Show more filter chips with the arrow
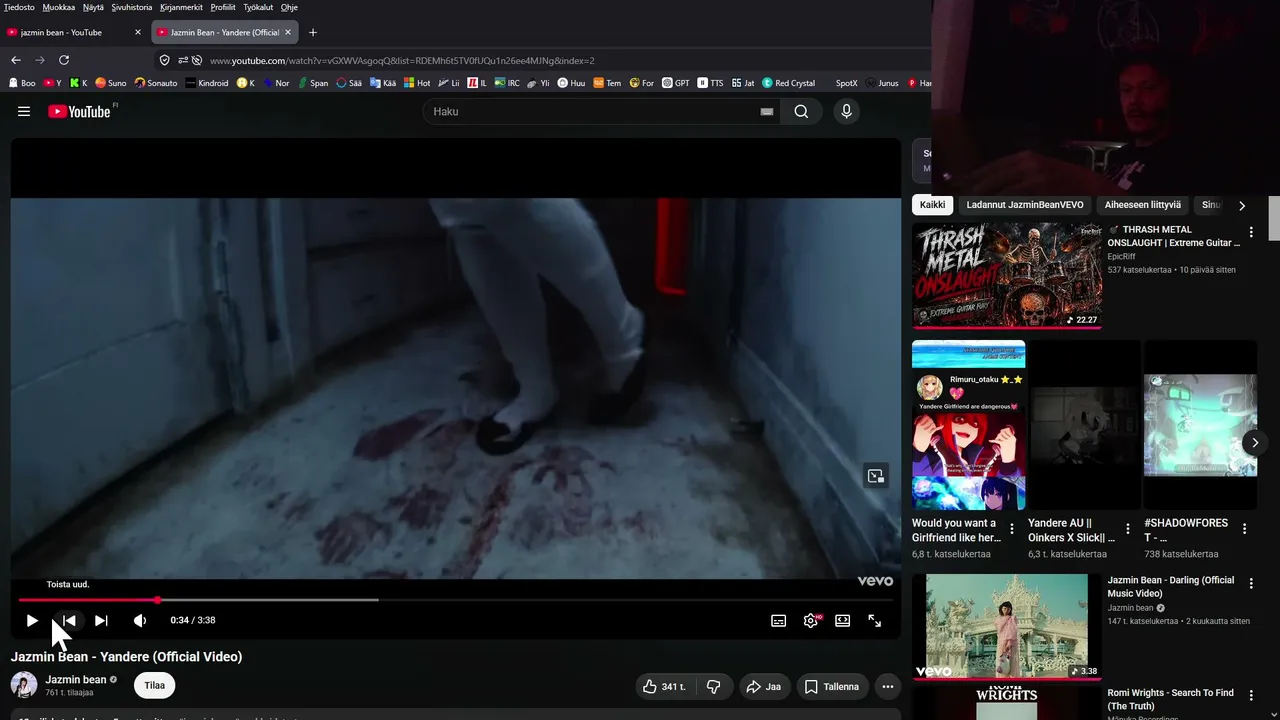The image size is (1280, 720). click(x=1242, y=205)
